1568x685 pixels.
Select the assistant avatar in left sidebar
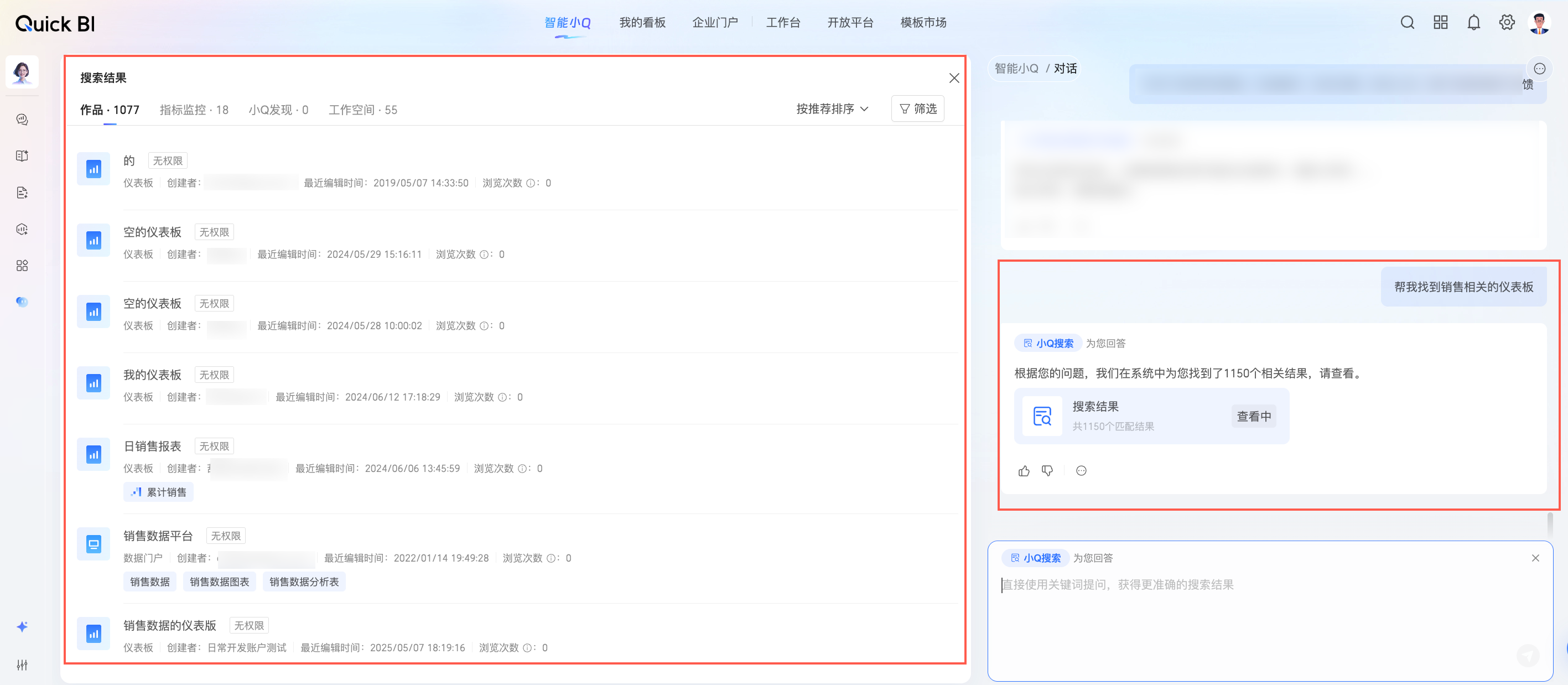(23, 72)
